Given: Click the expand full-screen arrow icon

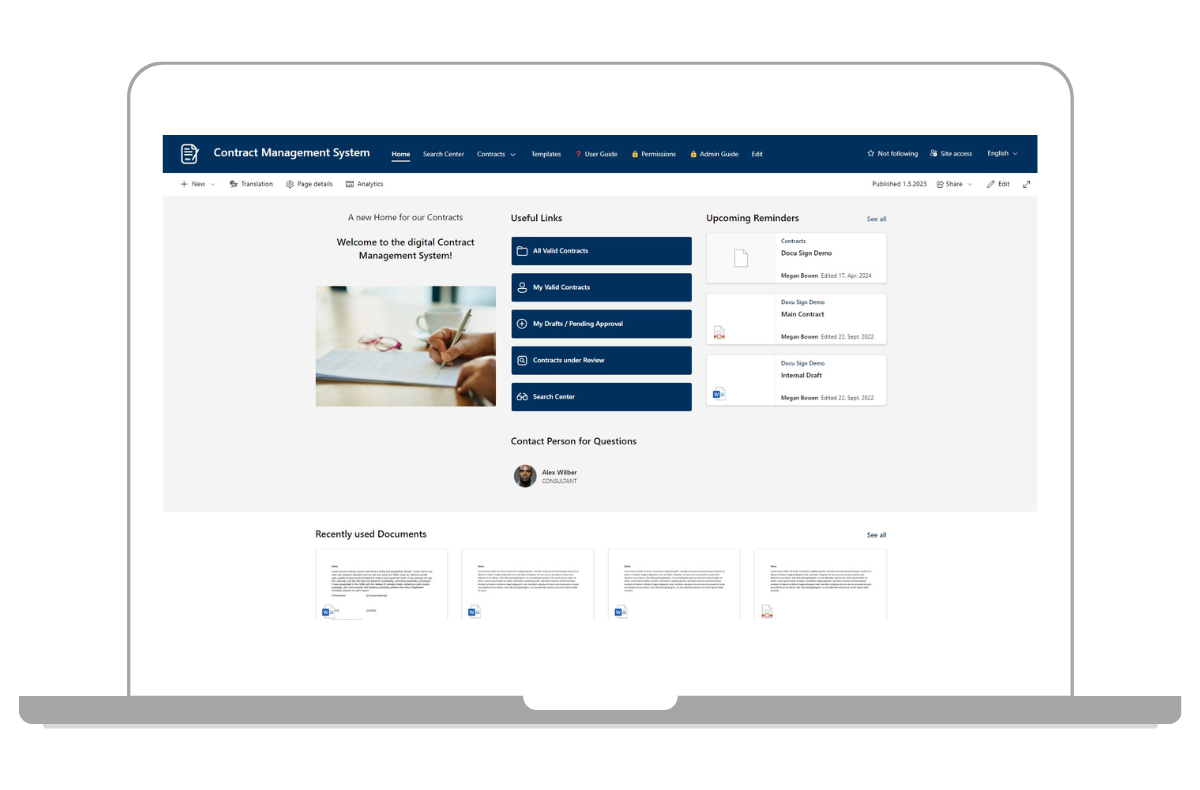Looking at the screenshot, I should click(1026, 184).
